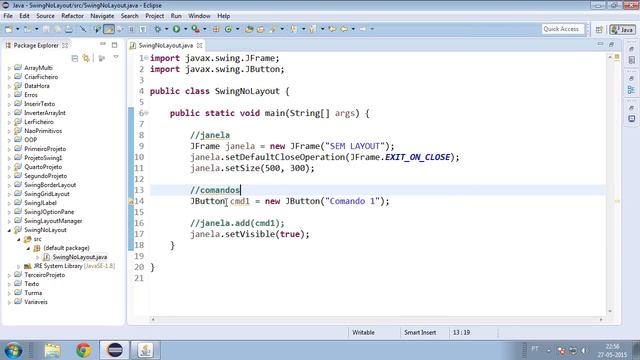Close the SwingNoLayout.java editor tab
Screen dimensions: 640x360
199,45
